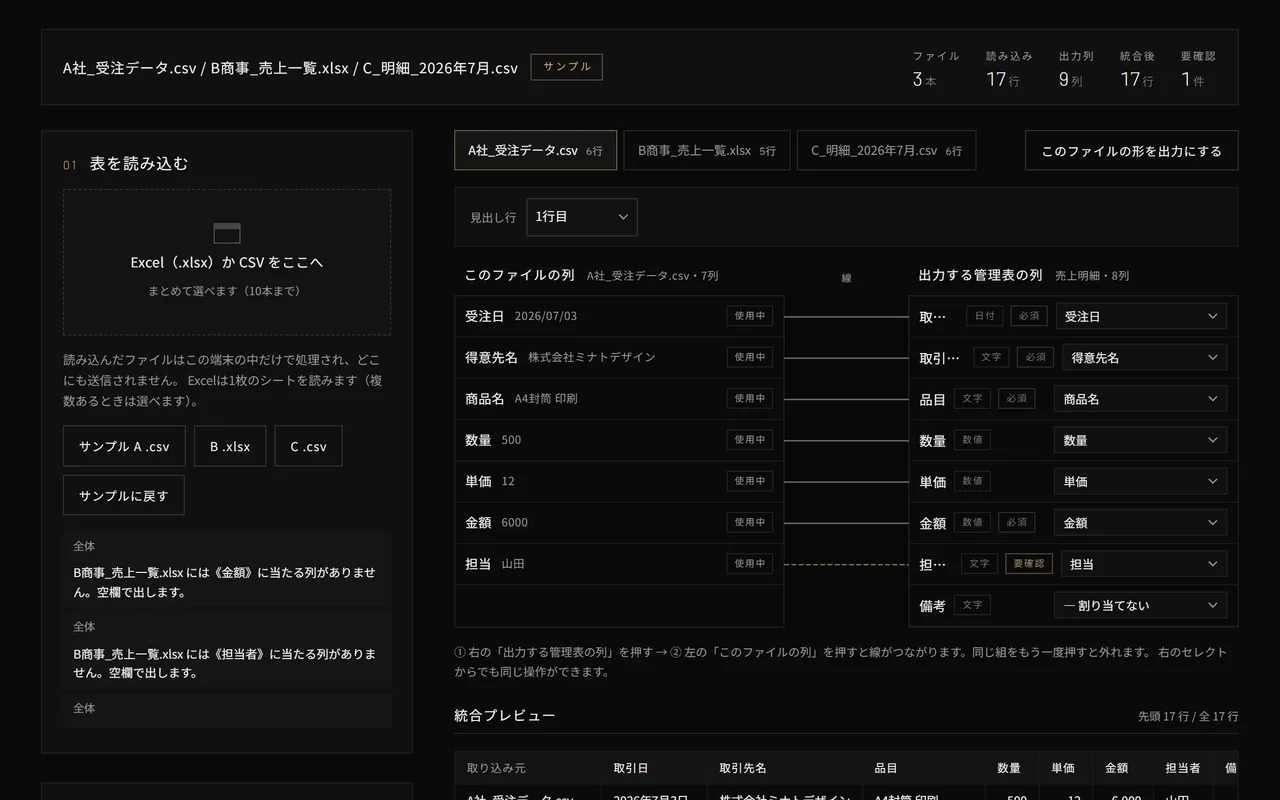Toggle 使用中 beside 金額 6000
Viewport: 1280px width, 800px height.
click(750, 522)
